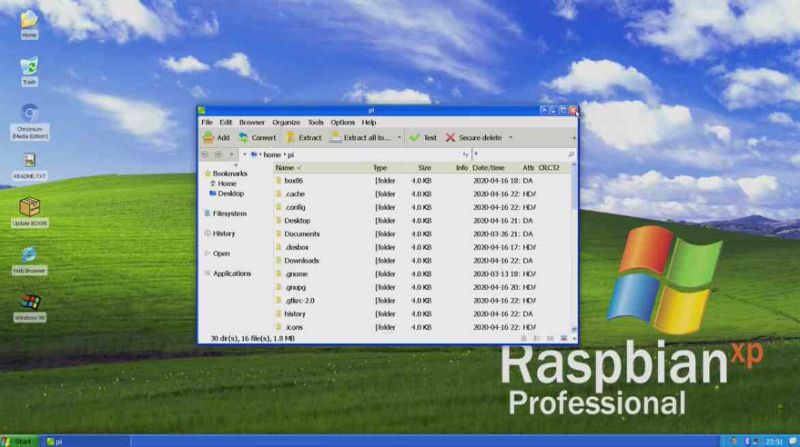Image resolution: width=800 pixels, height=447 pixels.
Task: Open the address bar path dropdown arrow
Action: tap(244, 155)
